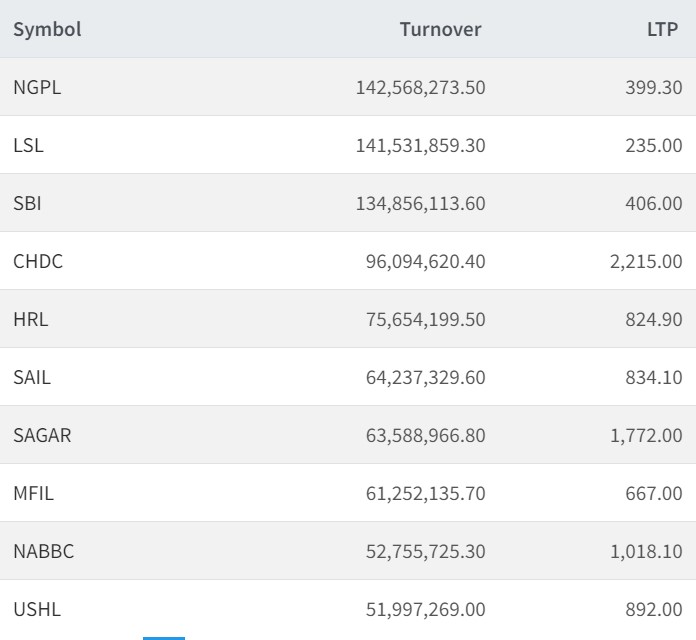Select turnover 75,654,199.50 in the HRL row

click(425, 319)
